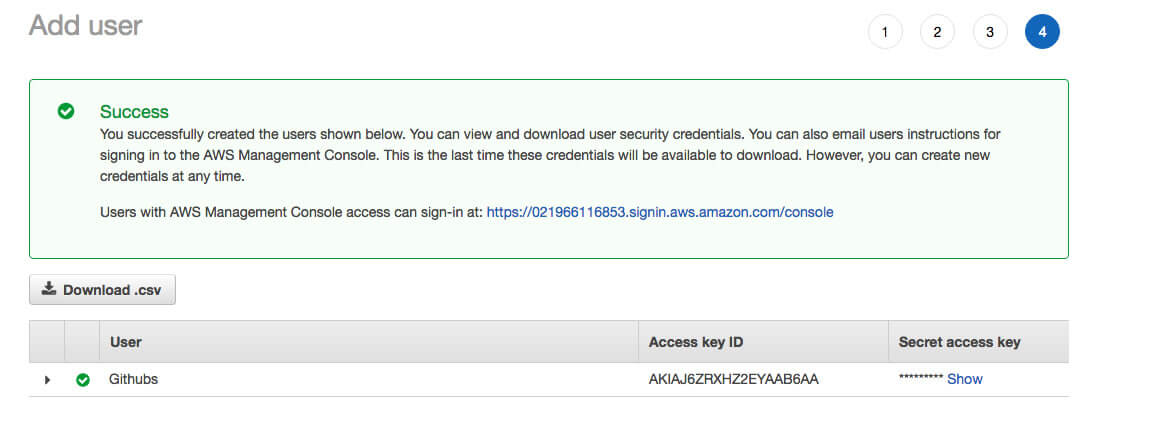Click the access key ID AKIAJ6ZRXHZ2EYAAB6AA
This screenshot has height=421, width=1169.
734,379
